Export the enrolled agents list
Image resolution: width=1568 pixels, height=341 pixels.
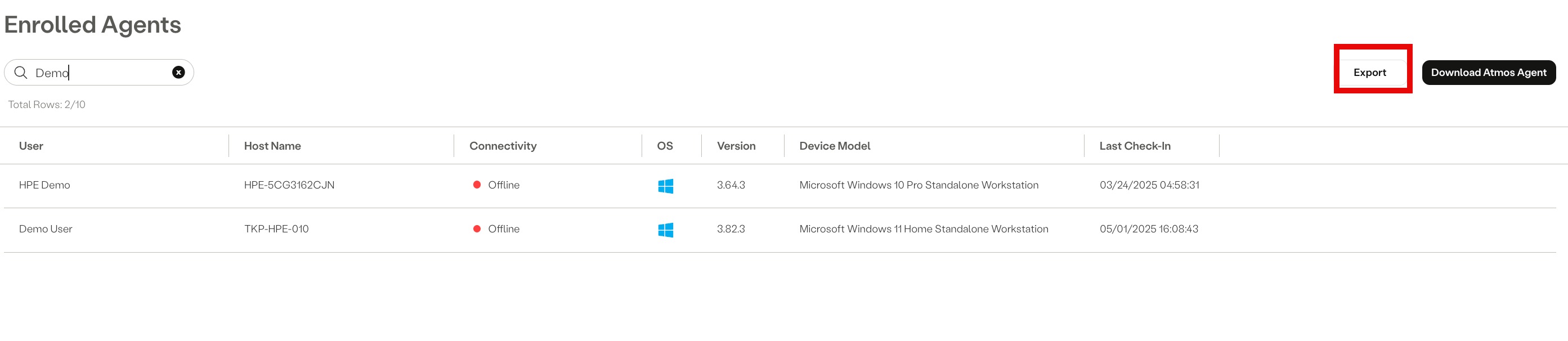1369,73
